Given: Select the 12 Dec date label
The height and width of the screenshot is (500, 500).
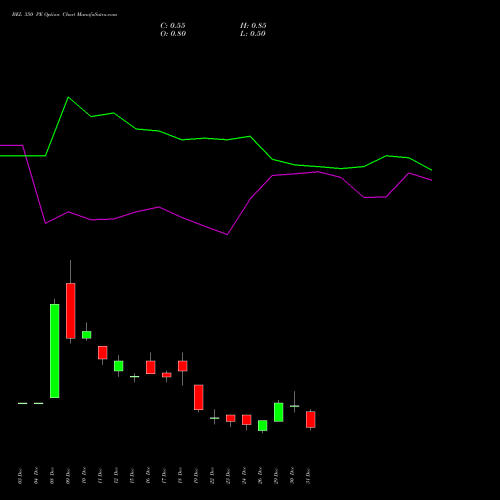Looking at the screenshot, I should pos(116,476).
